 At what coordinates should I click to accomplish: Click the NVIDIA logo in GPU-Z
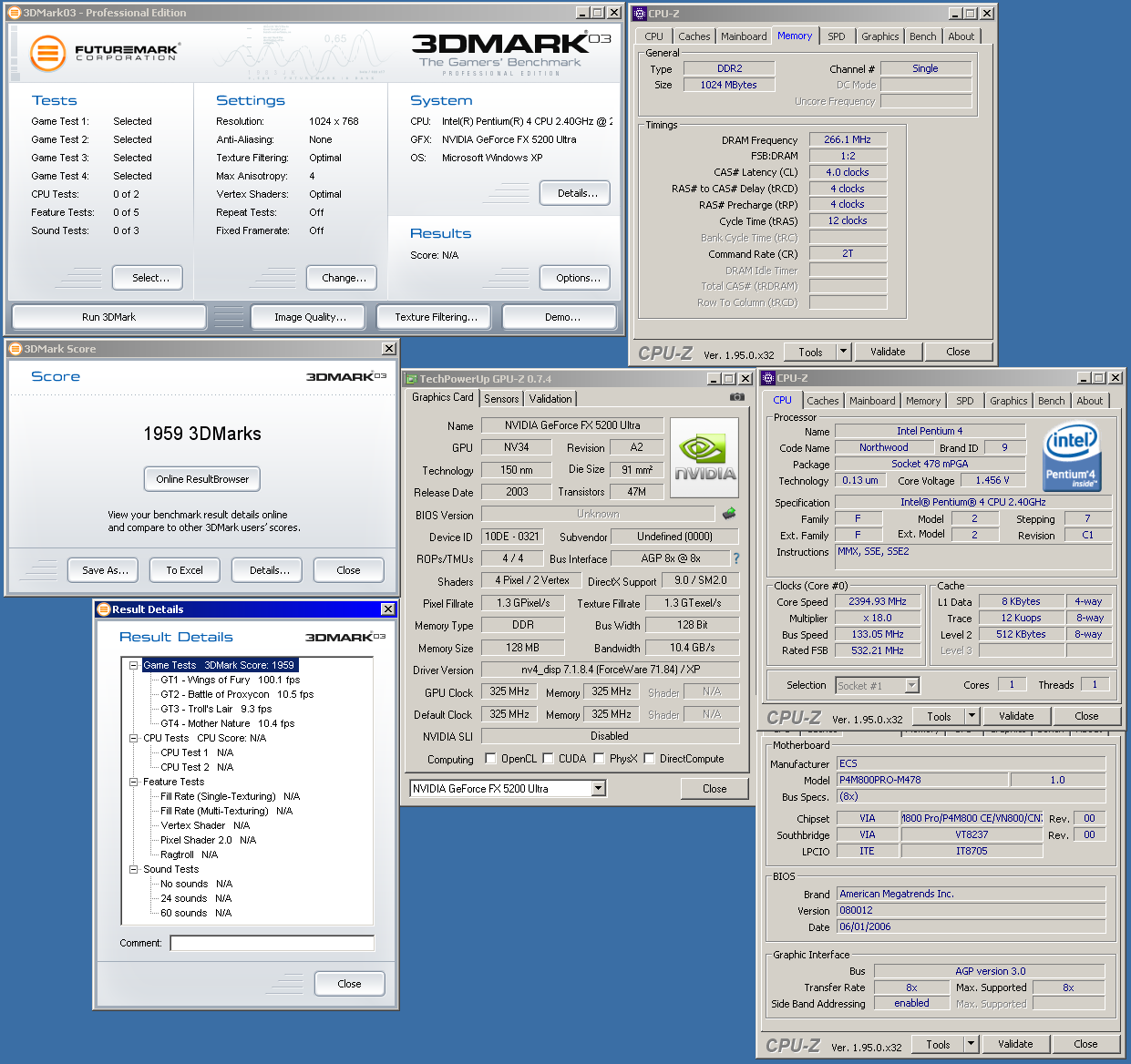pyautogui.click(x=704, y=458)
